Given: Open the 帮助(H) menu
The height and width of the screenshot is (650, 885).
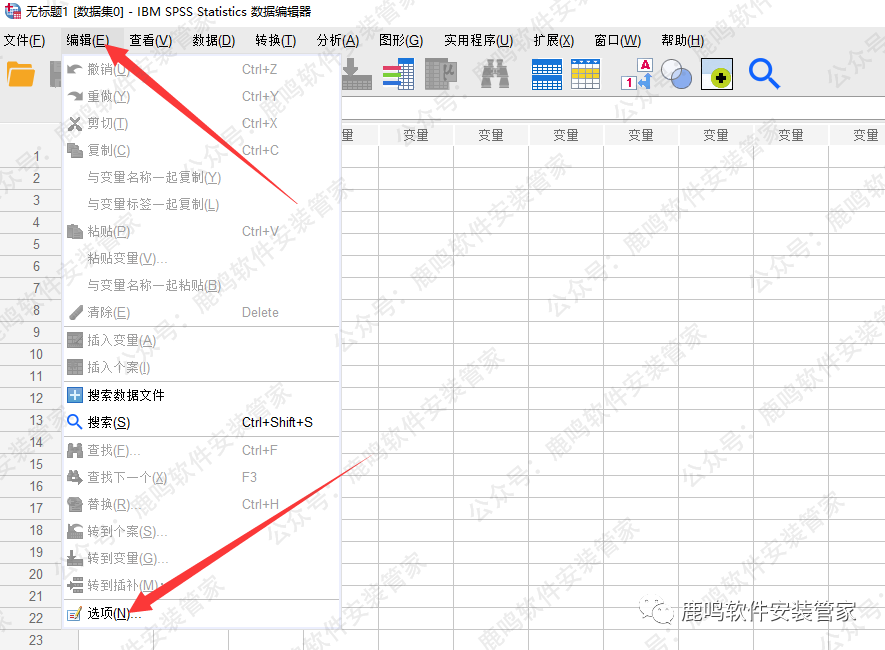Looking at the screenshot, I should pyautogui.click(x=683, y=41).
